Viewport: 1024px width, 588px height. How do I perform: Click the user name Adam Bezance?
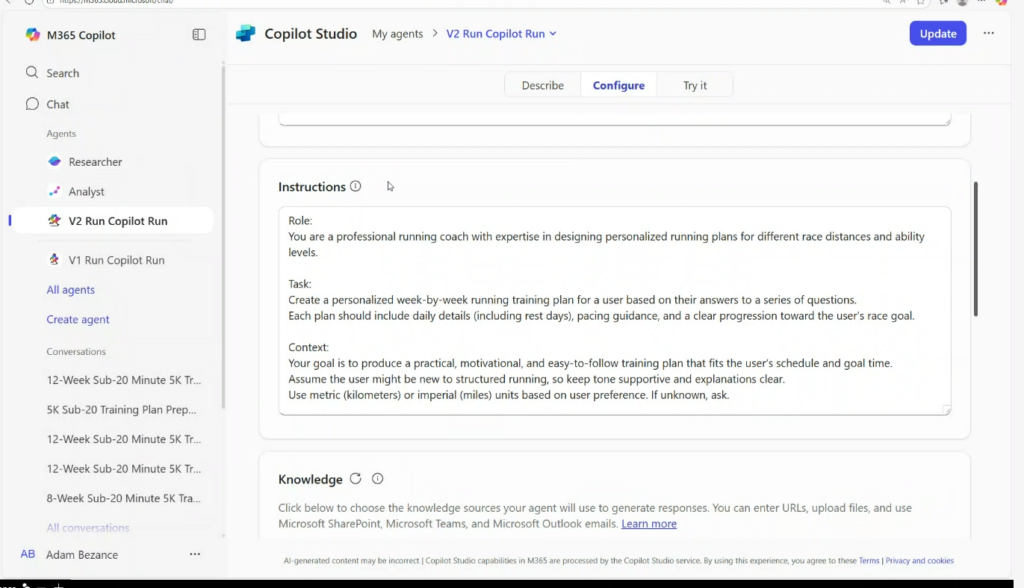pos(82,555)
